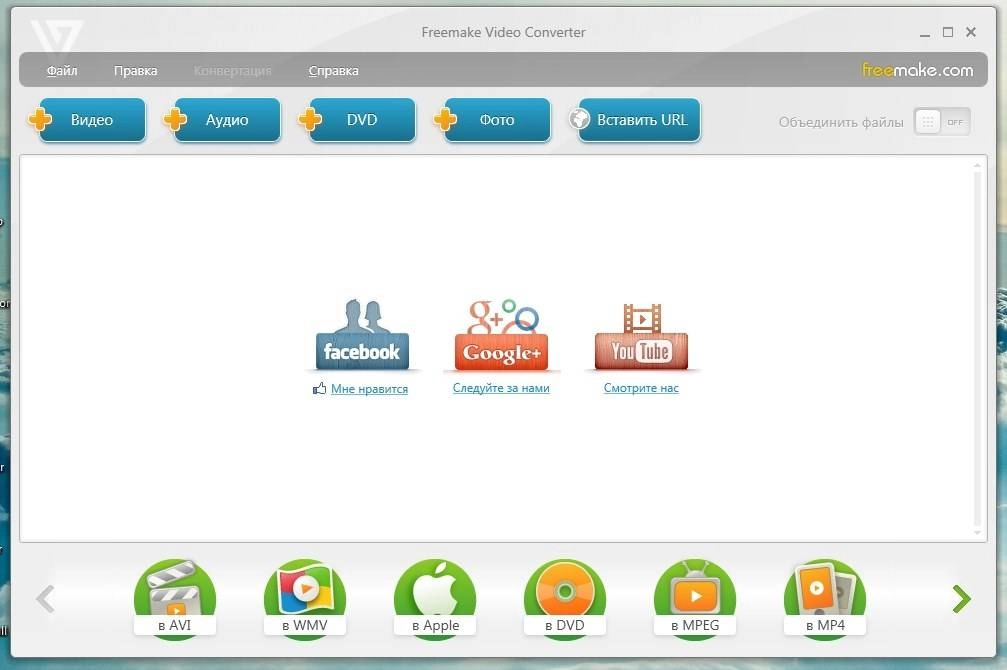Add photos with the Фото button
Screen dimensions: 1007x670
[493, 120]
